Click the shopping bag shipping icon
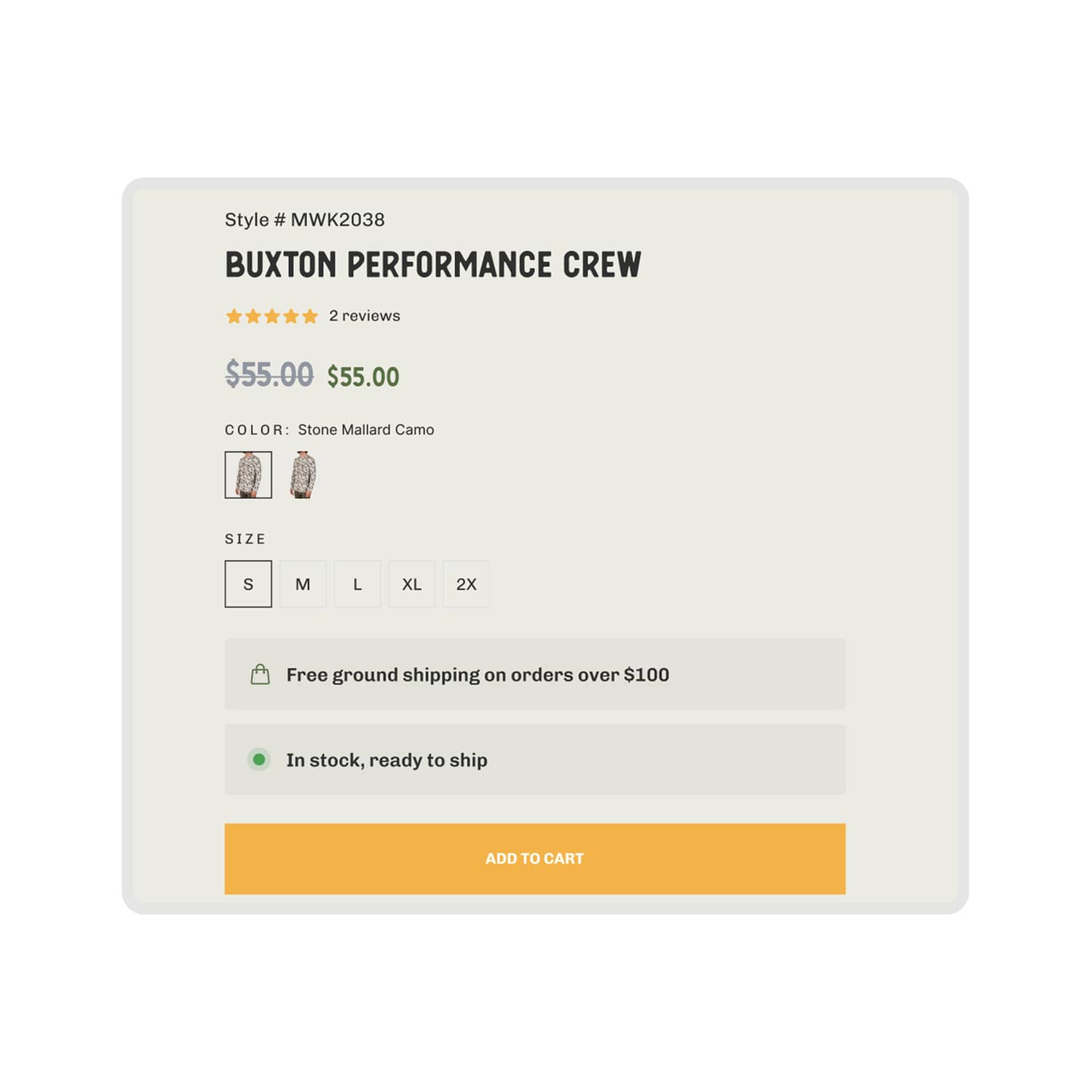 [x=259, y=674]
